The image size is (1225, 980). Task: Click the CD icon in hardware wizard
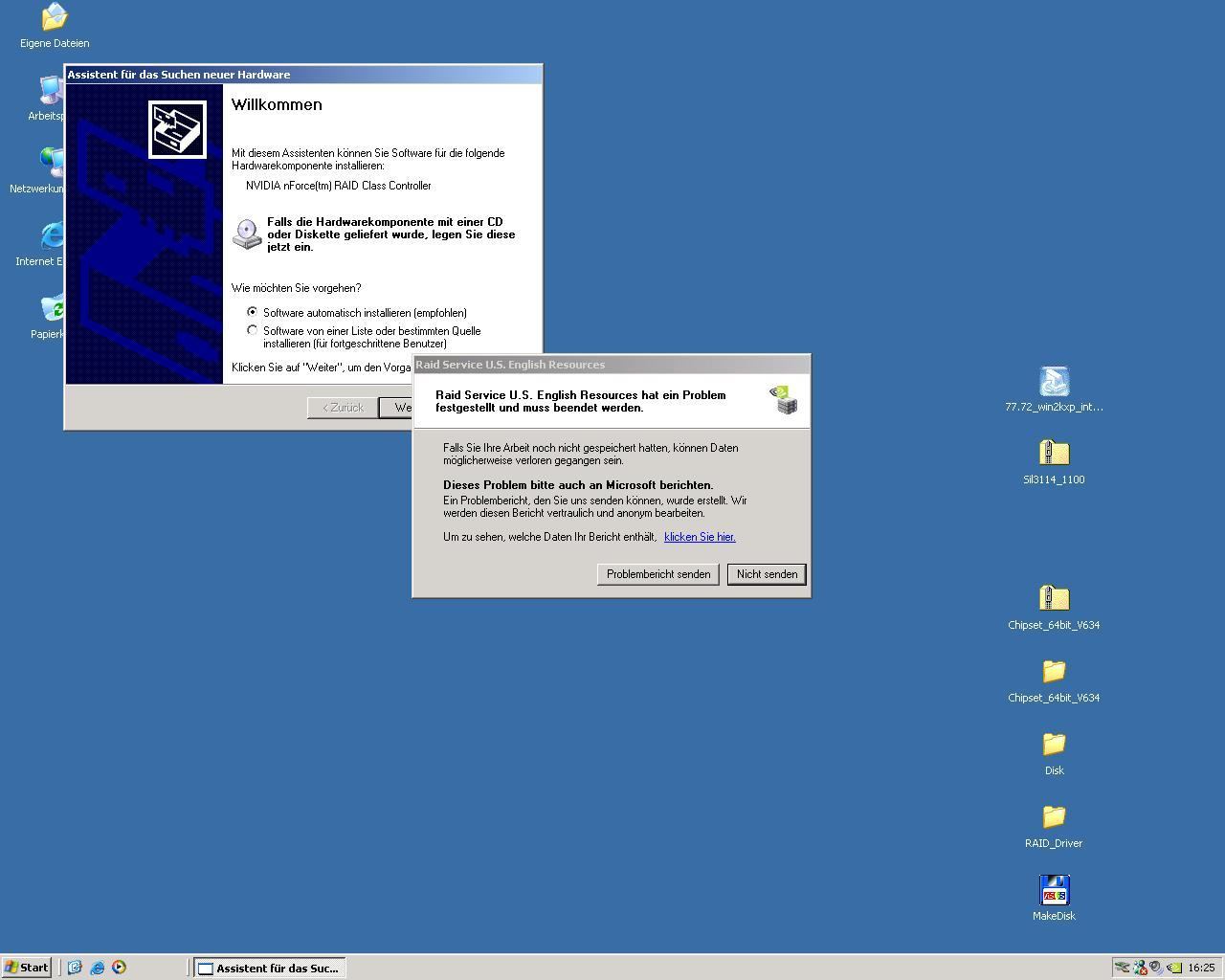[247, 234]
